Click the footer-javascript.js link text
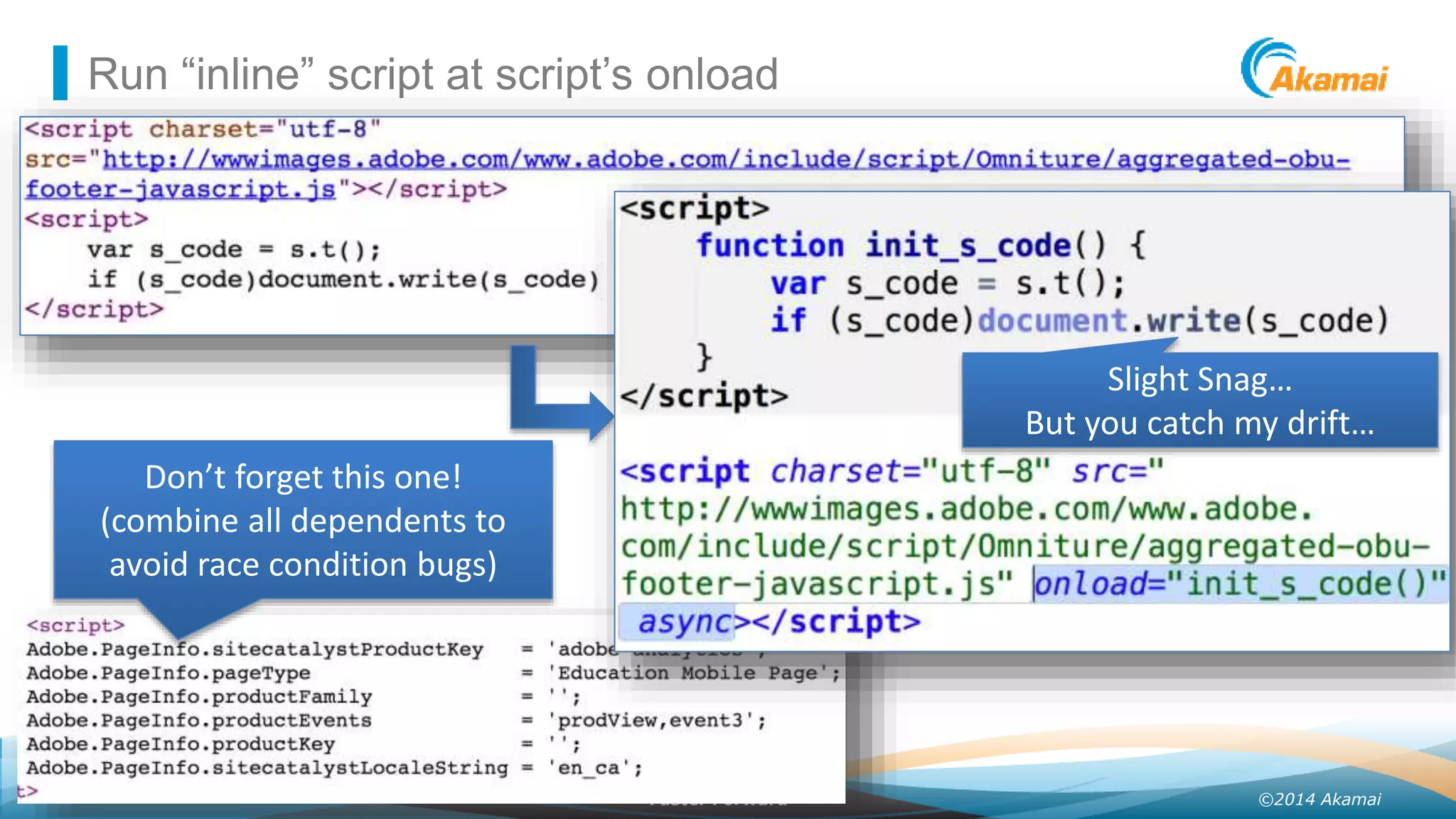 [181, 189]
